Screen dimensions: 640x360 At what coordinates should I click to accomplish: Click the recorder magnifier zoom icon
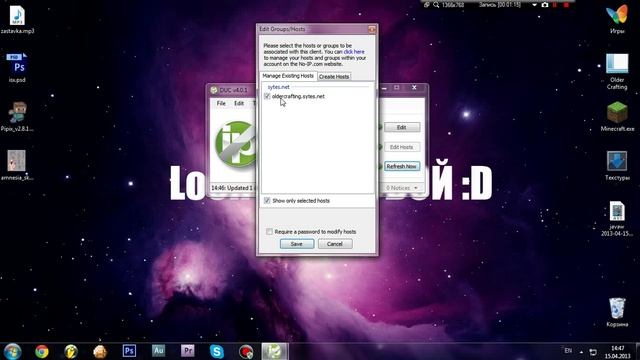pos(436,5)
